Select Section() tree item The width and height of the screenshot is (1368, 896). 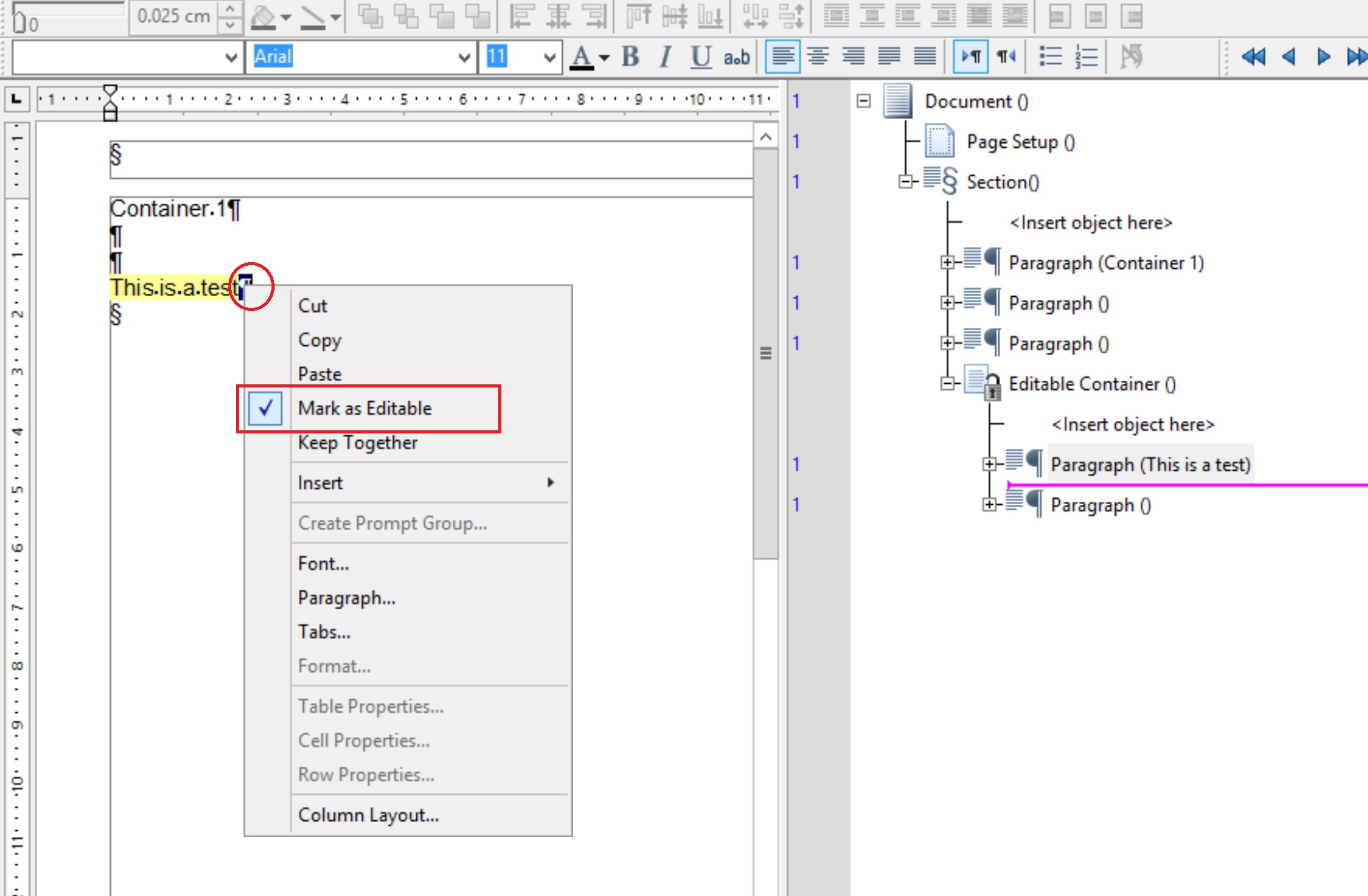1003,182
